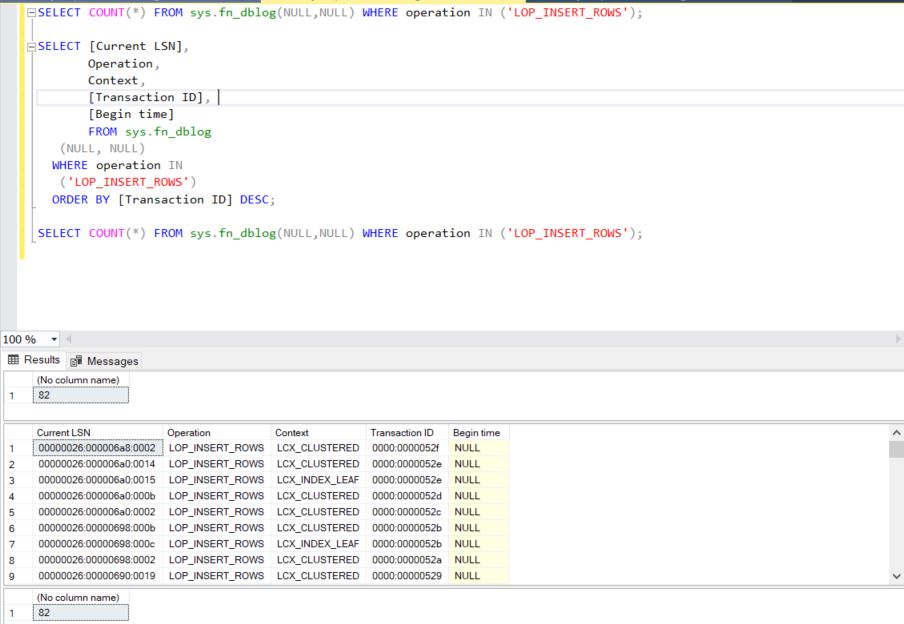Select cell 00000026:000006a0:0015
Image resolution: width=904 pixels, height=624 pixels.
coord(98,480)
